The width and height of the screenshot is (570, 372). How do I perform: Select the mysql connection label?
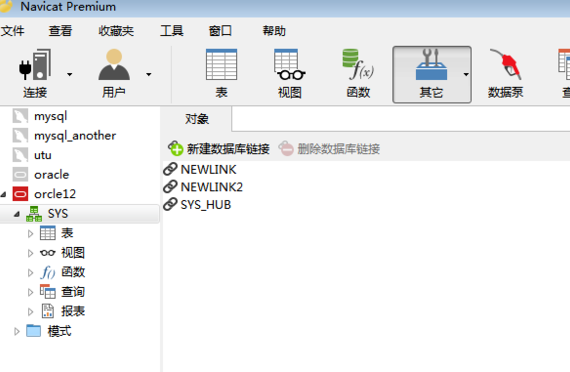pyautogui.click(x=51, y=117)
